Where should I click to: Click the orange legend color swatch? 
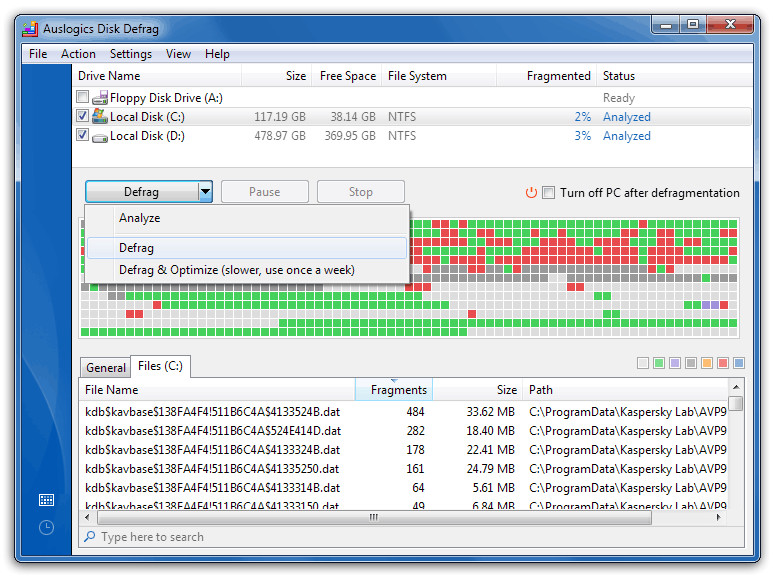(x=707, y=363)
